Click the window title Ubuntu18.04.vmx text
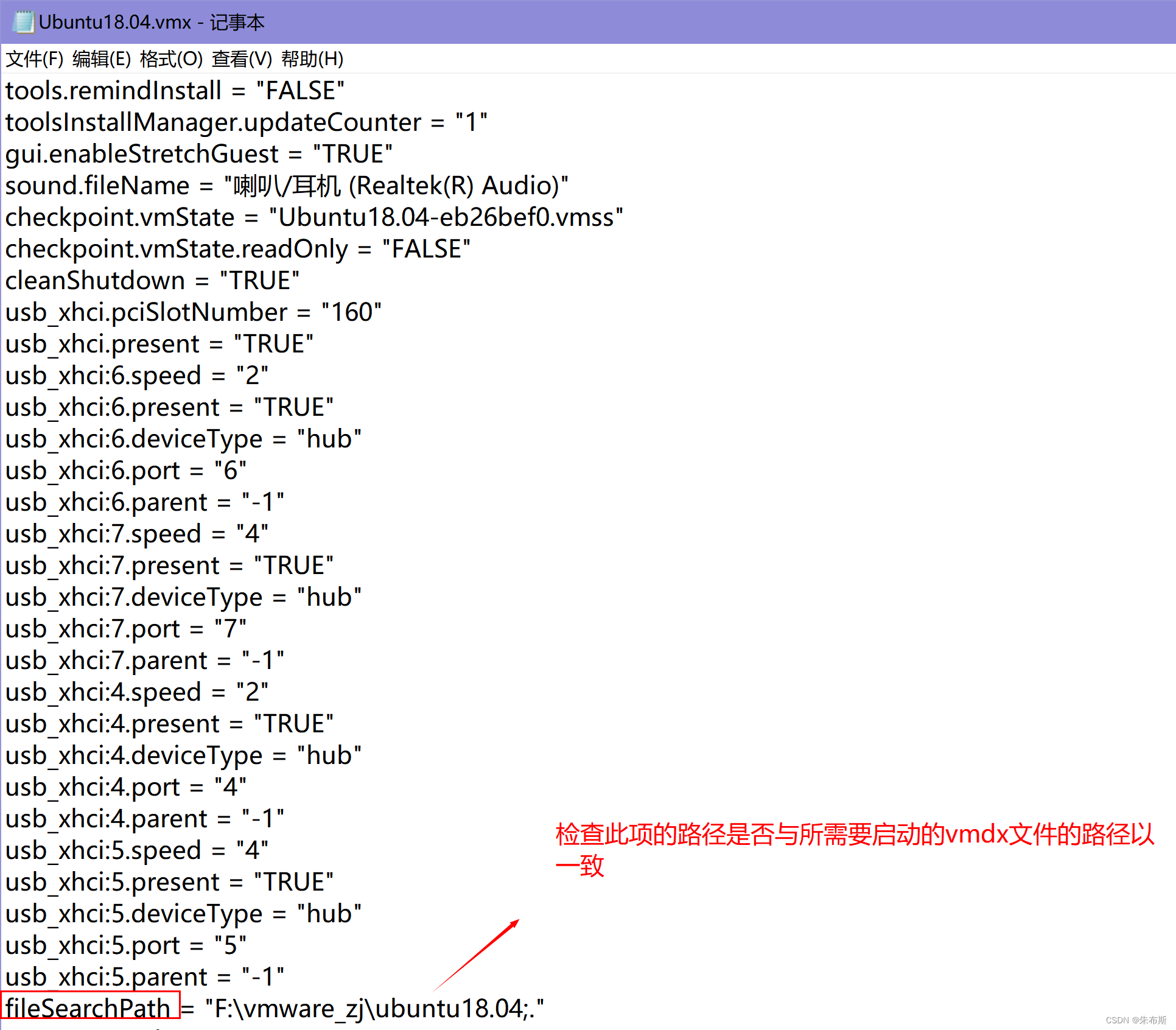This screenshot has height=1030, width=1176. [x=116, y=22]
